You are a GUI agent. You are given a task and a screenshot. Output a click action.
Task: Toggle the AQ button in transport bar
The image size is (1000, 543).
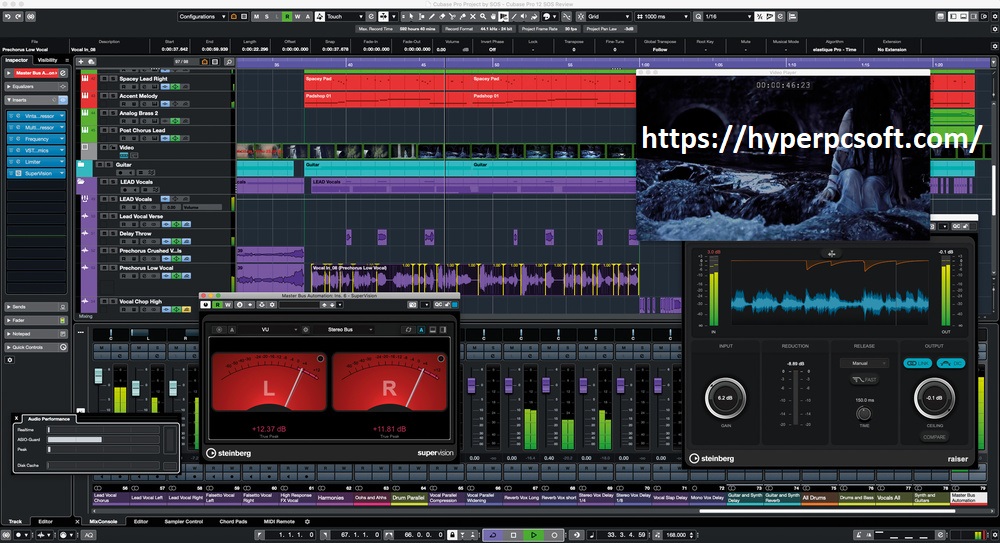pos(89,535)
